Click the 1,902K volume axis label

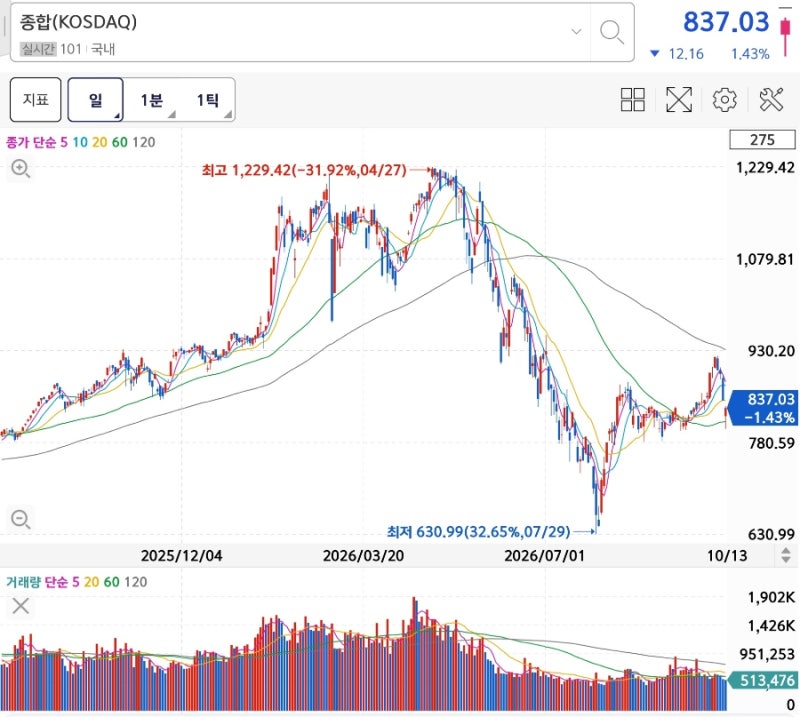(771, 597)
